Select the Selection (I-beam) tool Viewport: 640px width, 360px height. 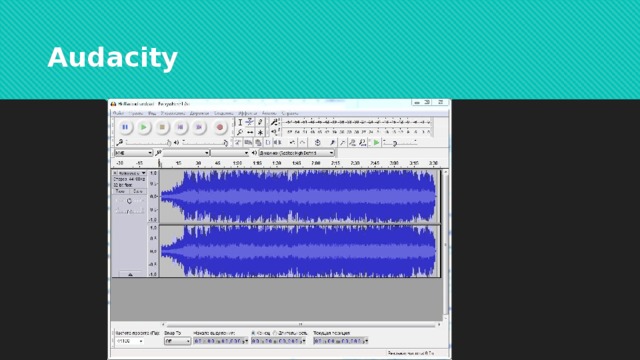240,122
